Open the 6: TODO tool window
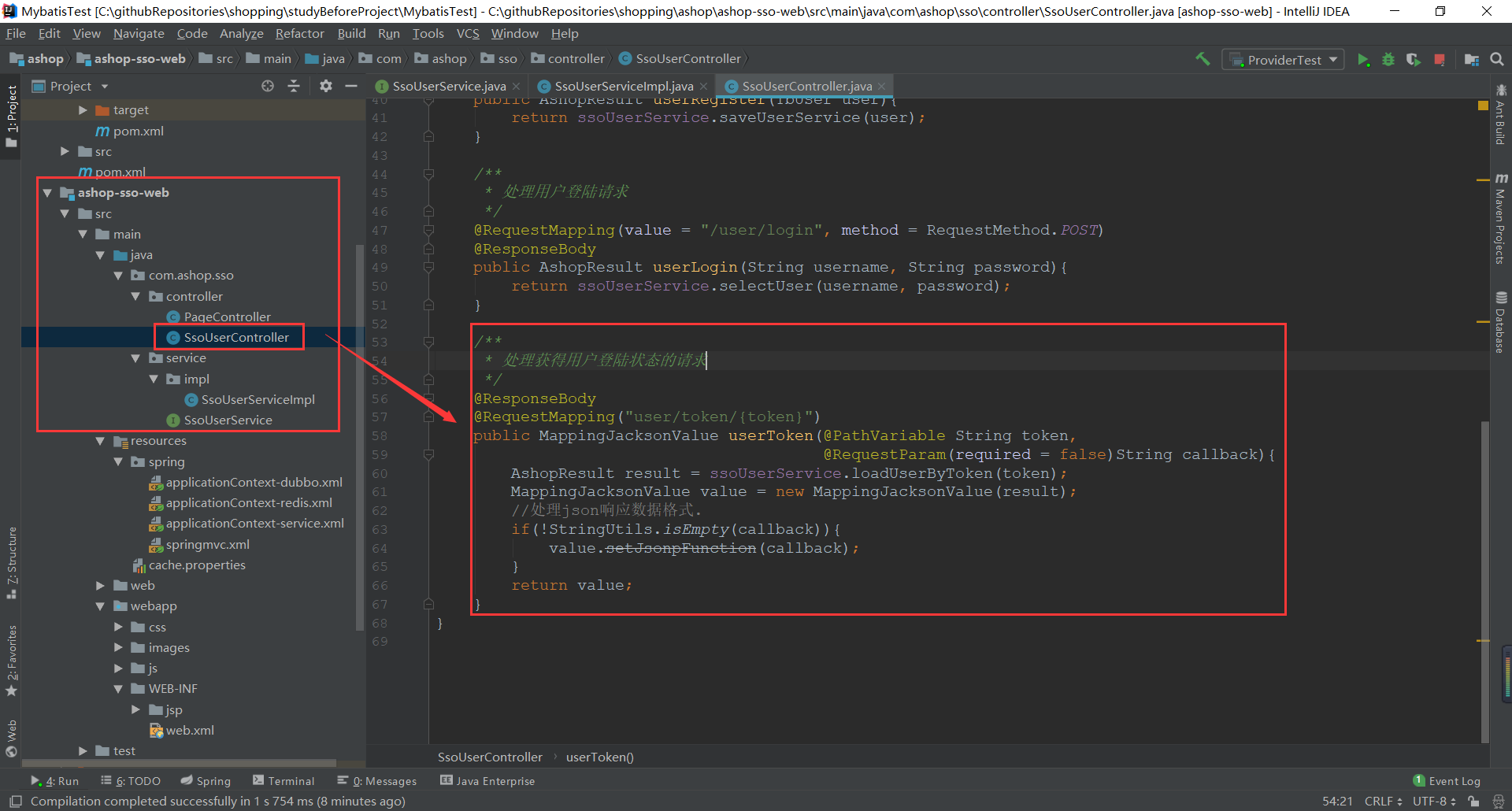 tap(131, 781)
